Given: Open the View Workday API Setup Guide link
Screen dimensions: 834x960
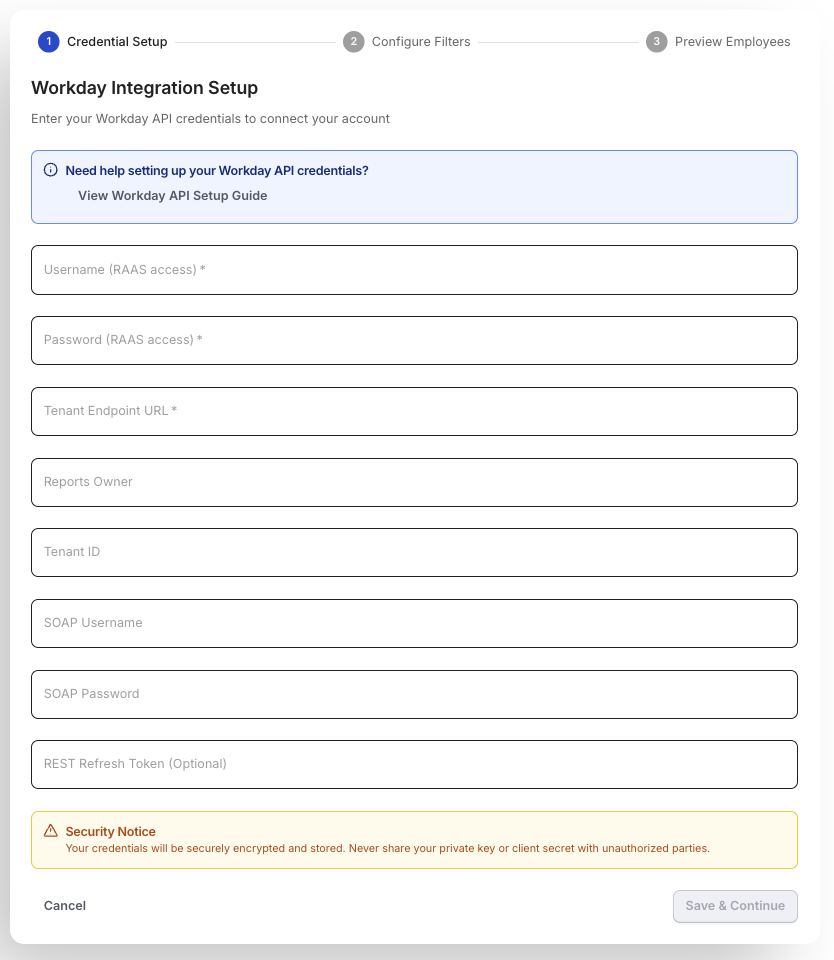Looking at the screenshot, I should click(x=173, y=195).
